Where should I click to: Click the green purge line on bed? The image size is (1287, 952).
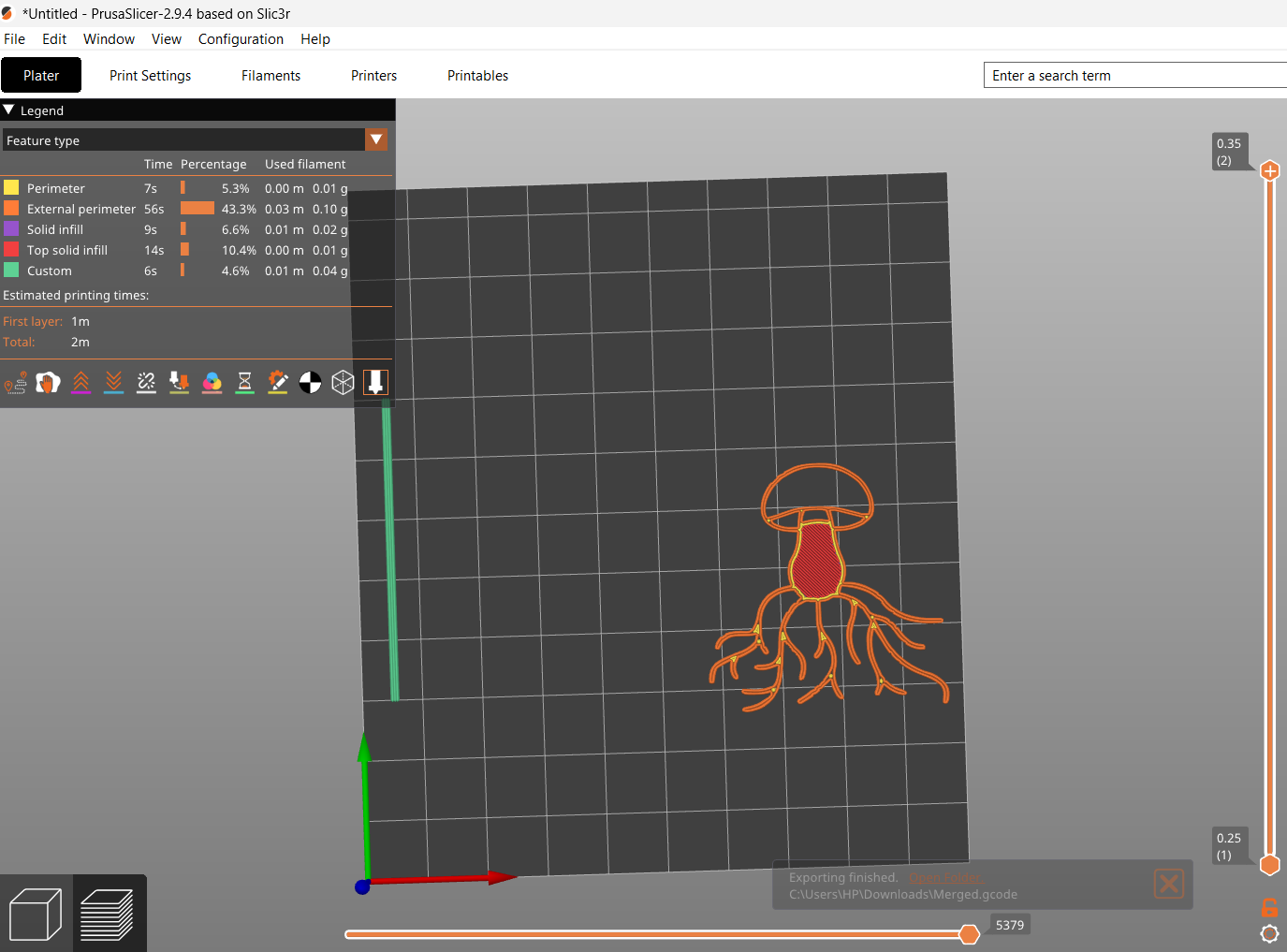click(x=390, y=552)
